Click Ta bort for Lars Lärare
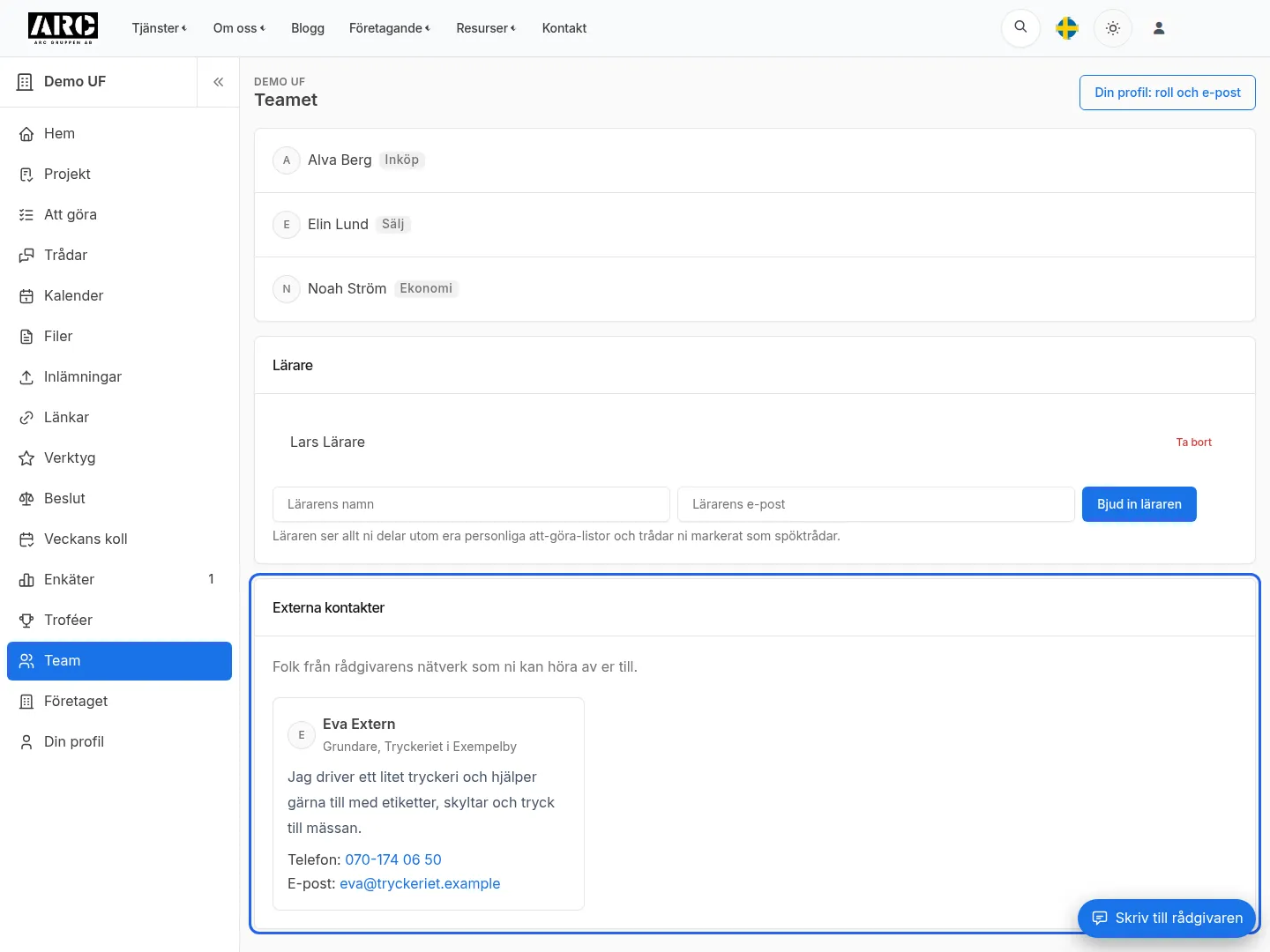This screenshot has height=952, width=1270. [1194, 443]
